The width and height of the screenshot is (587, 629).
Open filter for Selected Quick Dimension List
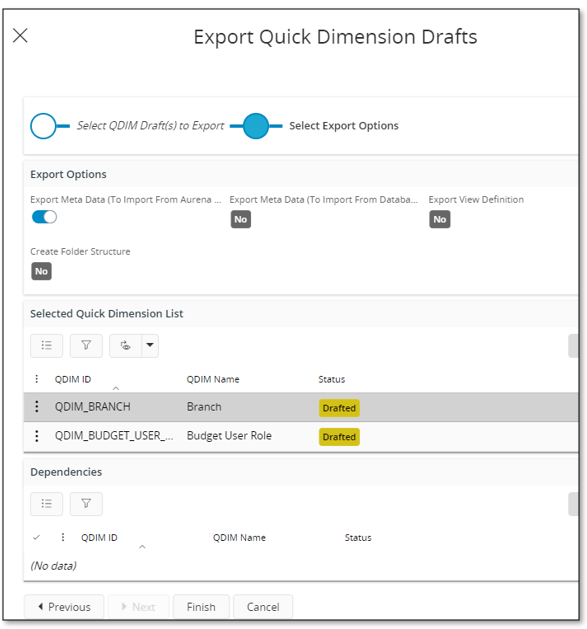click(86, 345)
